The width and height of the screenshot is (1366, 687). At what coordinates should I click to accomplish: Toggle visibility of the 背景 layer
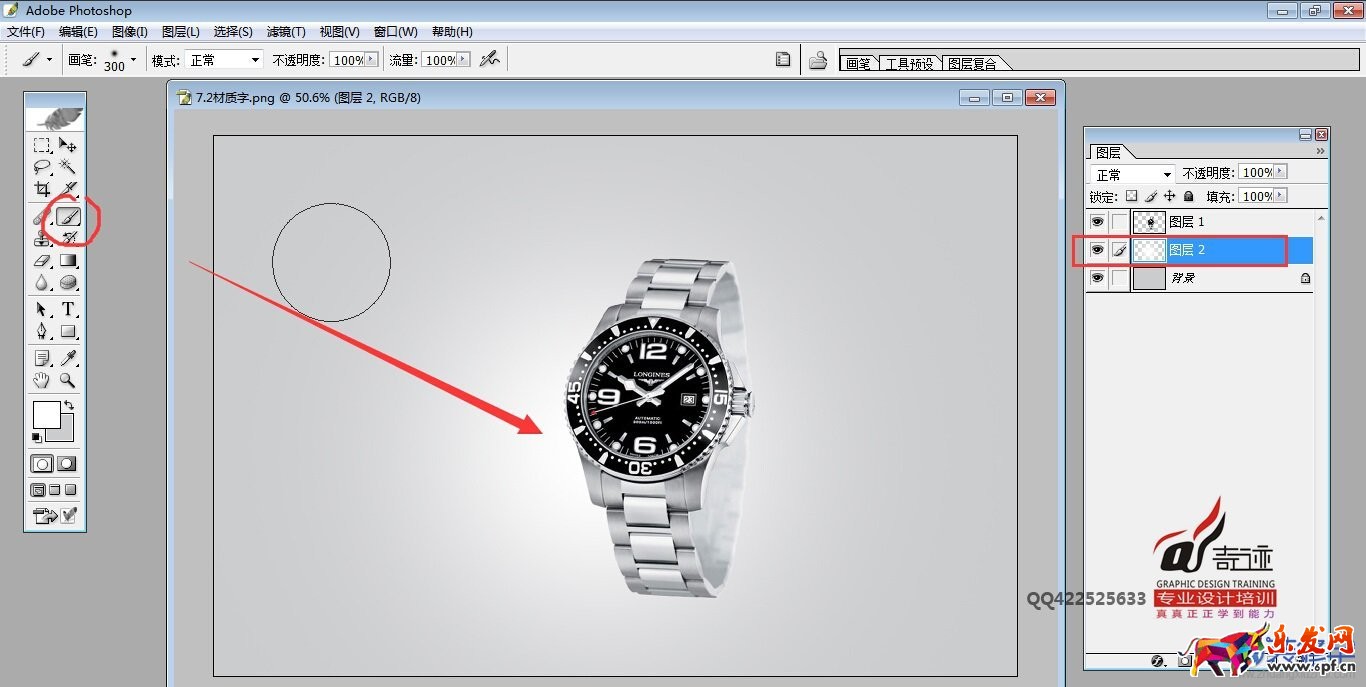tap(1097, 278)
